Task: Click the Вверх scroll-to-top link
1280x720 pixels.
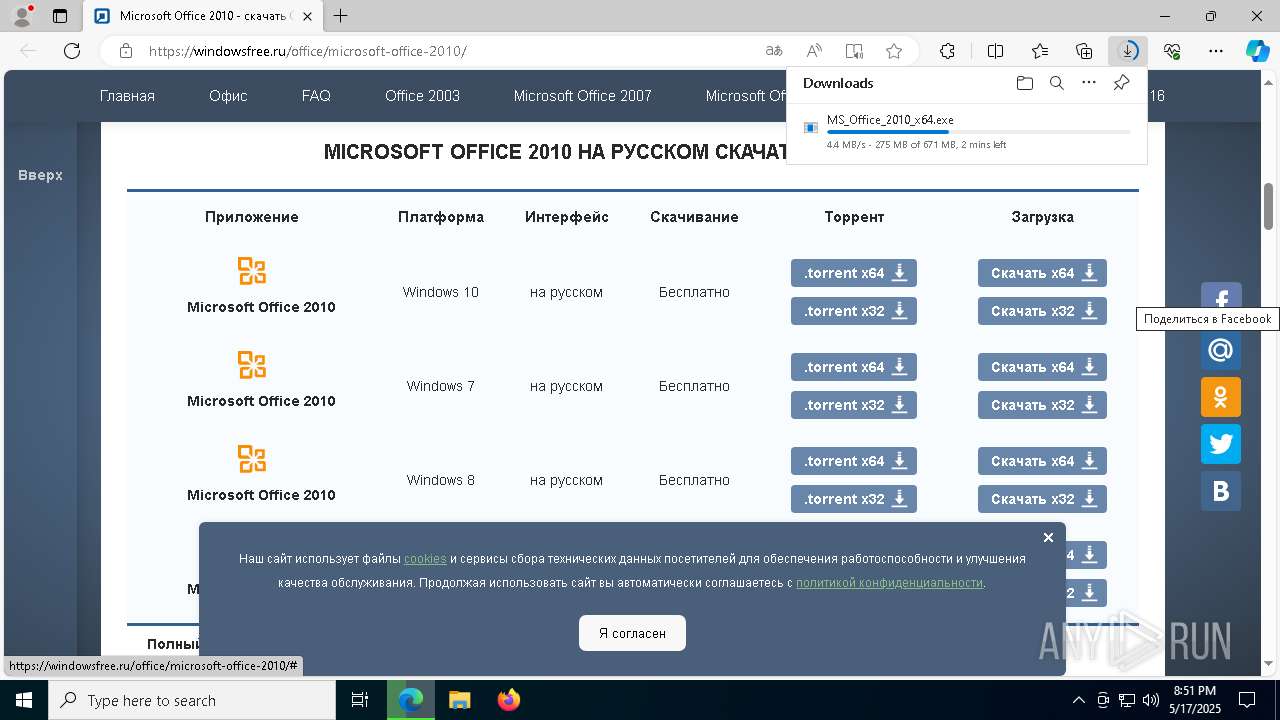Action: coord(40,175)
